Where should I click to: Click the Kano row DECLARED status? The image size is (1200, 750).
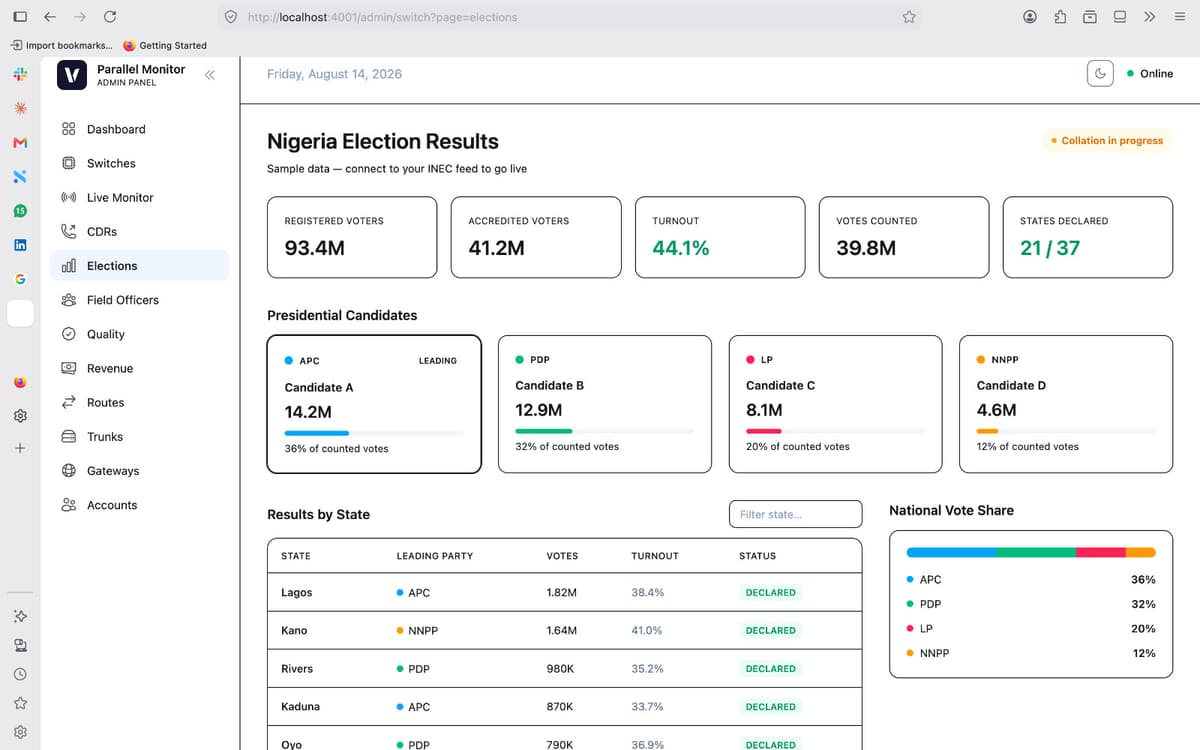[771, 631]
